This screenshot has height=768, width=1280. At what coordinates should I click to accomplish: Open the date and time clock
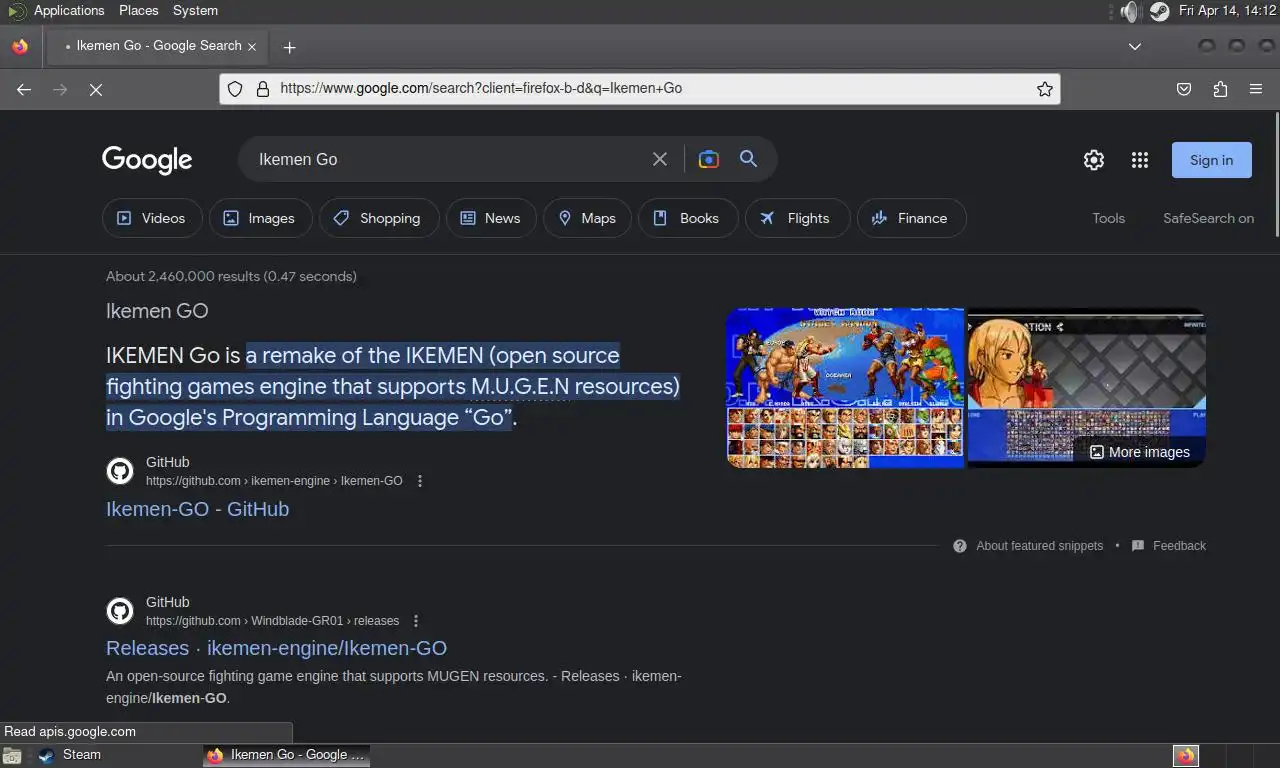click(x=1227, y=11)
